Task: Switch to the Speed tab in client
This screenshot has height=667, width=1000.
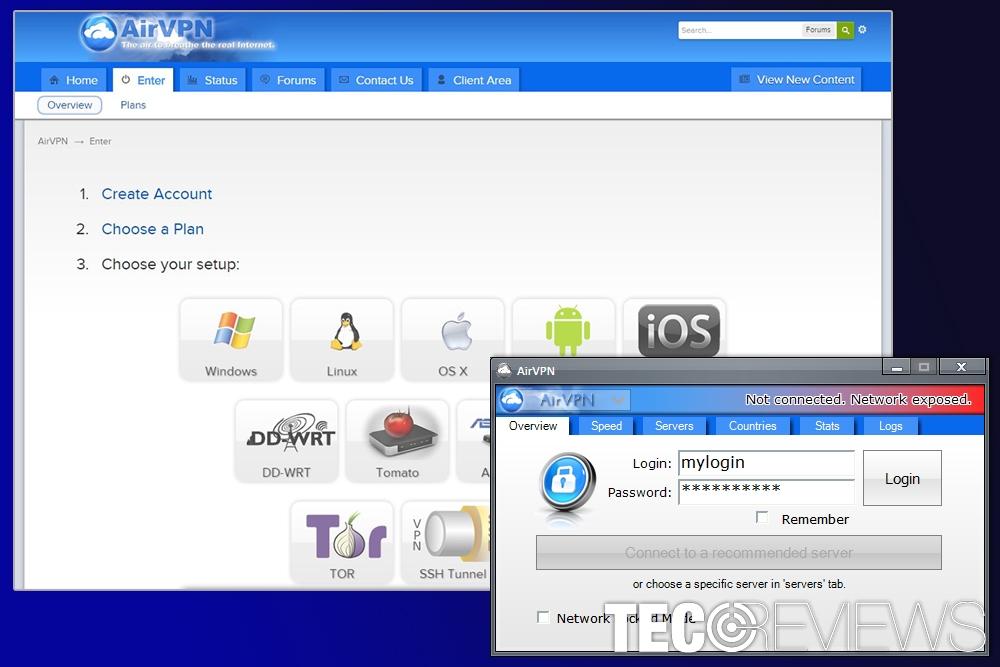Action: click(606, 426)
